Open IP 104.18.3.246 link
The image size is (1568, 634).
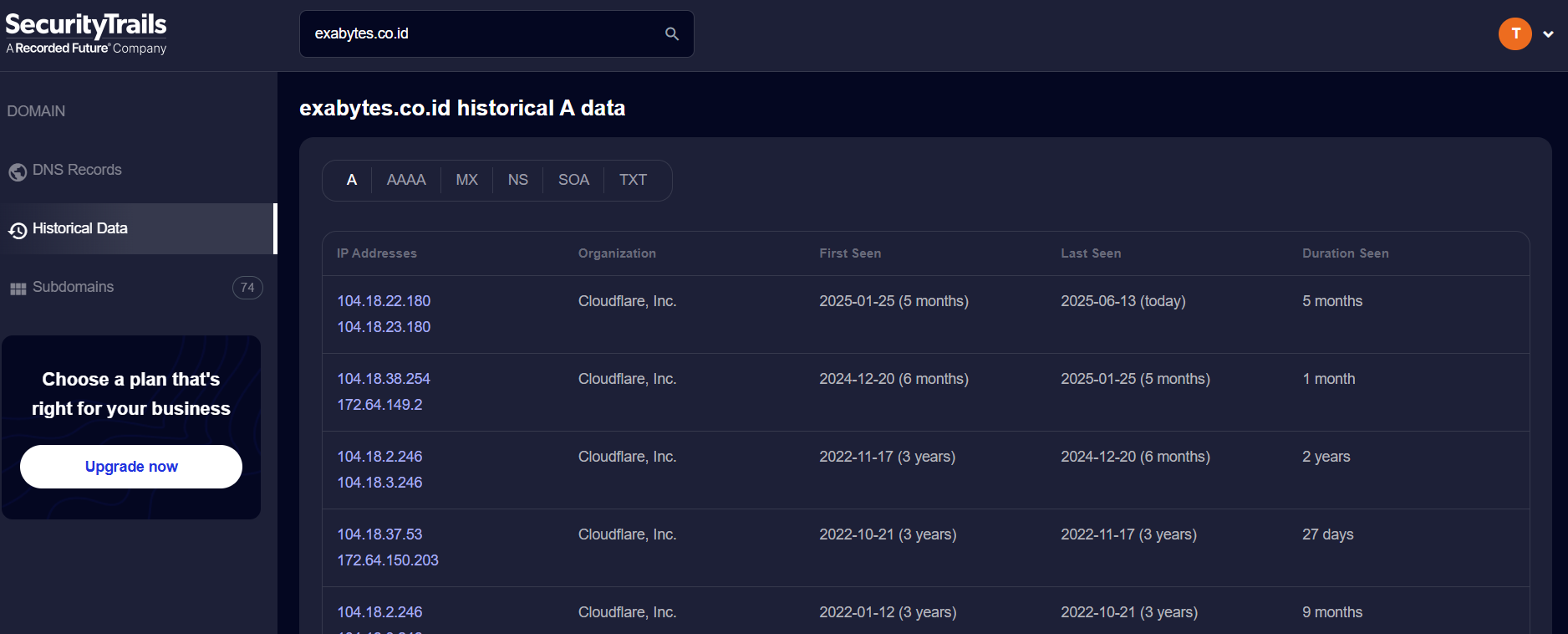pos(379,483)
